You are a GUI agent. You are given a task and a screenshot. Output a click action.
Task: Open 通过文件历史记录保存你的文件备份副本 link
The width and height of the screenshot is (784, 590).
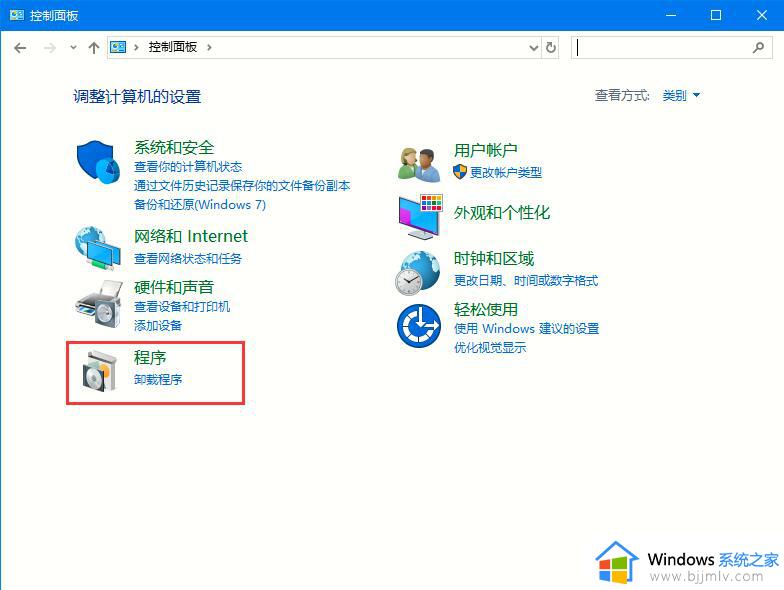click(242, 186)
